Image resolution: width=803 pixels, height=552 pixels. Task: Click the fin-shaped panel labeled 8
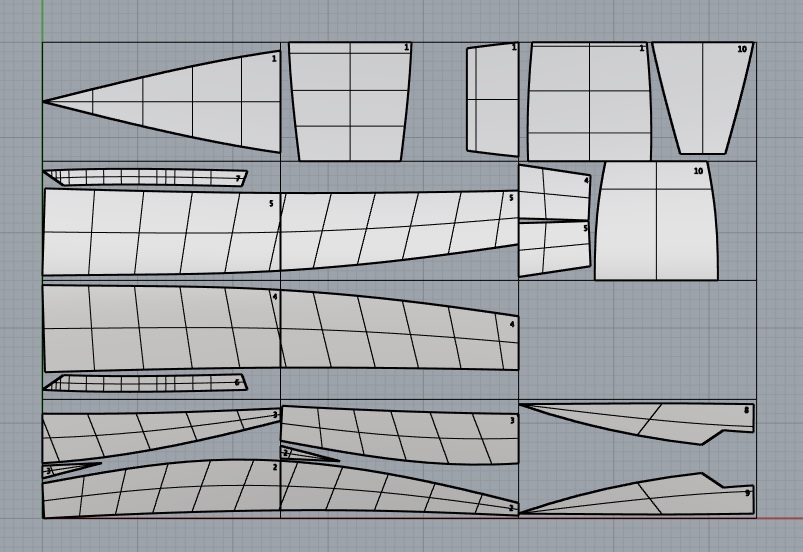pos(640,422)
